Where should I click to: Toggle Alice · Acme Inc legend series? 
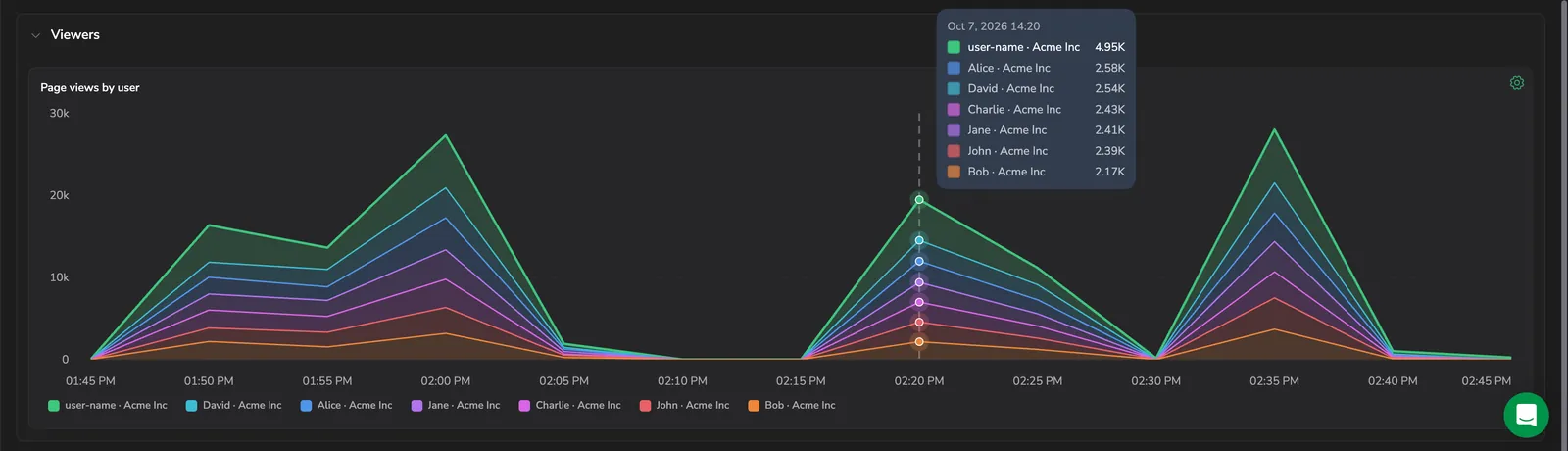tap(346, 405)
